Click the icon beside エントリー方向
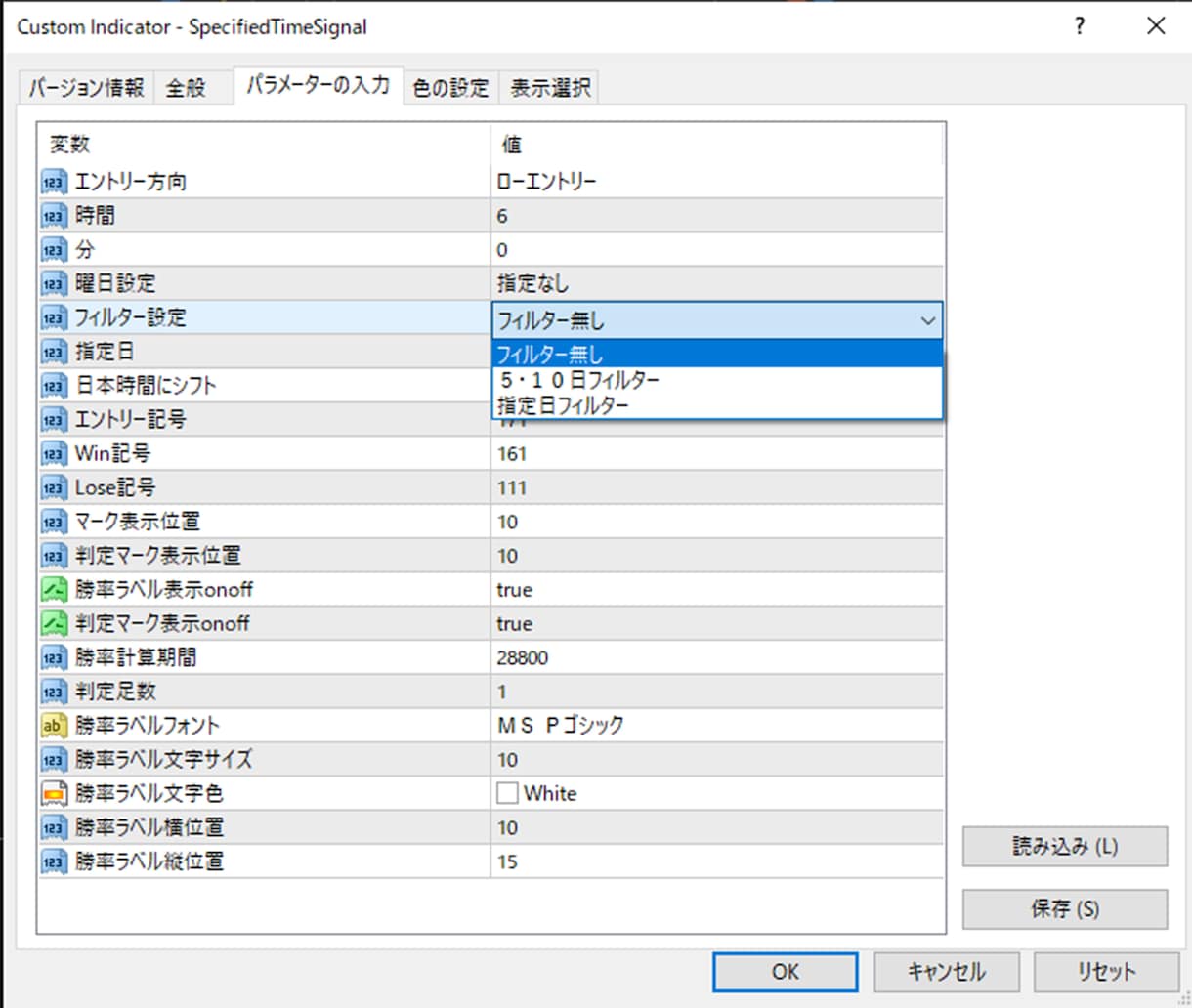This screenshot has height=1008, width=1192. click(54, 182)
